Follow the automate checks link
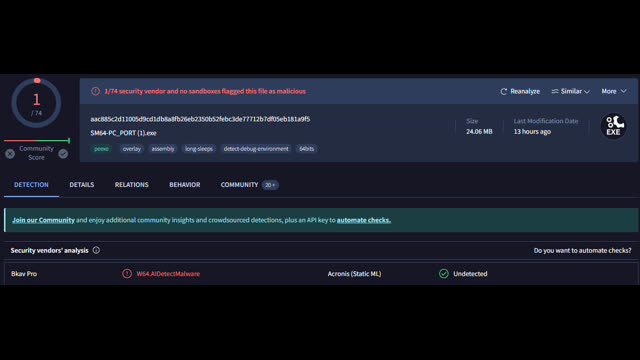Screen dimensions: 640x360 click(364, 220)
